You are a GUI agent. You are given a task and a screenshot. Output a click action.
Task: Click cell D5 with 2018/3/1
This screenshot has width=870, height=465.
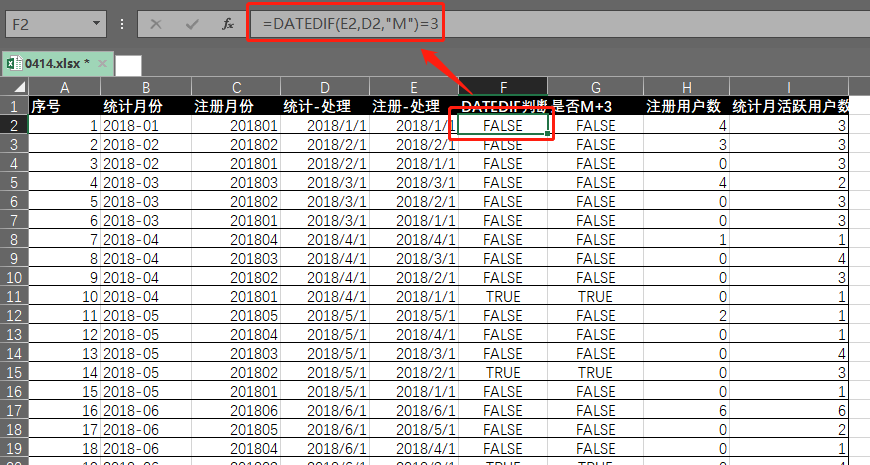tap(325, 183)
